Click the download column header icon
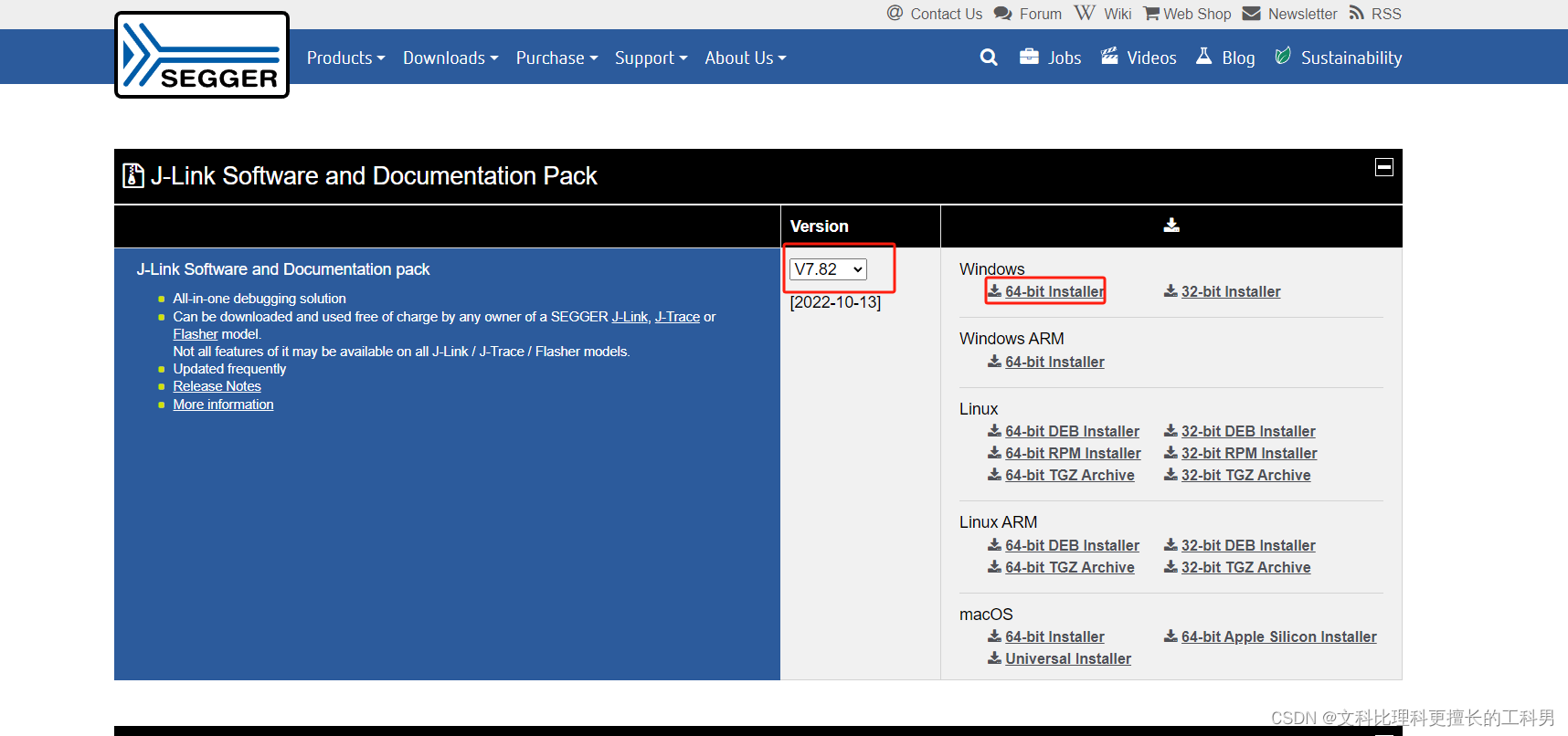The height and width of the screenshot is (736, 1568). pyautogui.click(x=1171, y=226)
